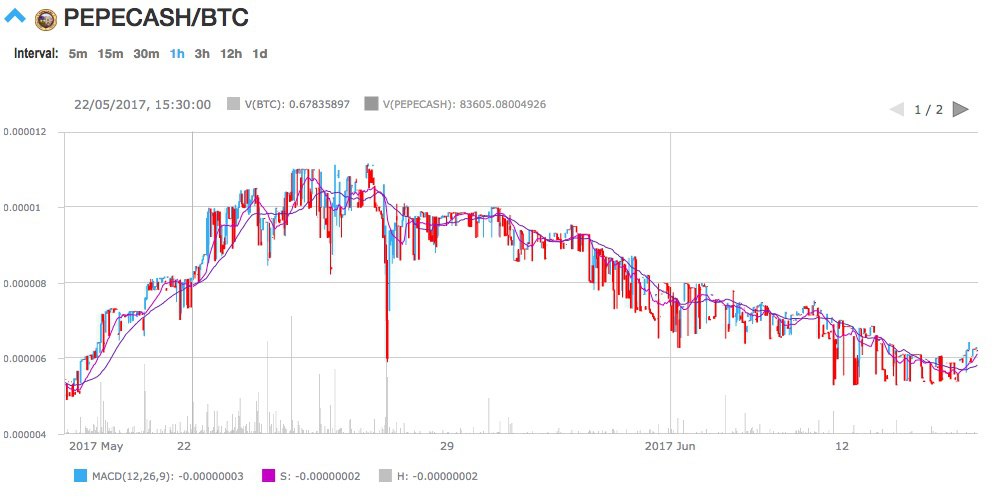
Task: Click the 2017 Jun x-axis label
Action: point(670,446)
